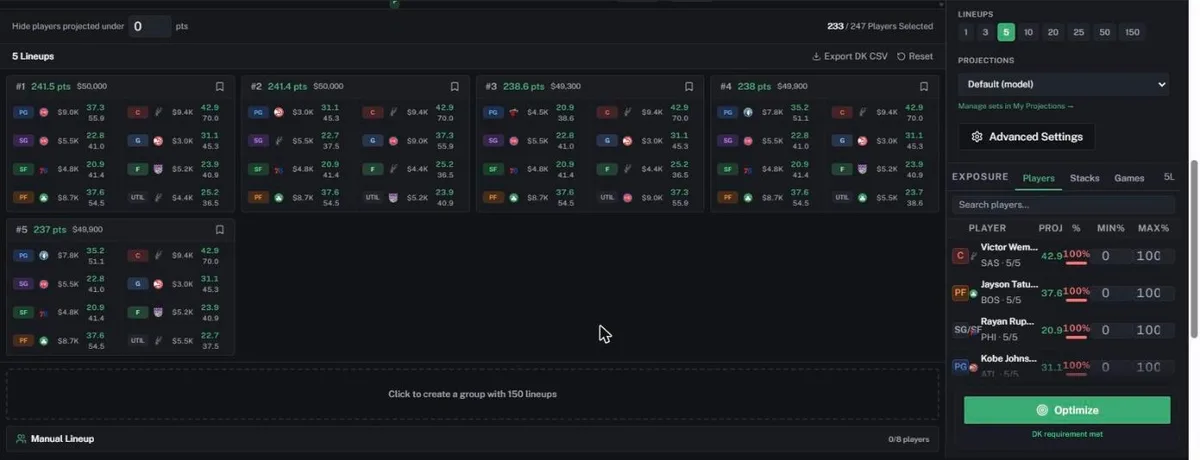Image resolution: width=1200 pixels, height=460 pixels.
Task: Click the Export DK CSV download icon
Action: pyautogui.click(x=816, y=57)
